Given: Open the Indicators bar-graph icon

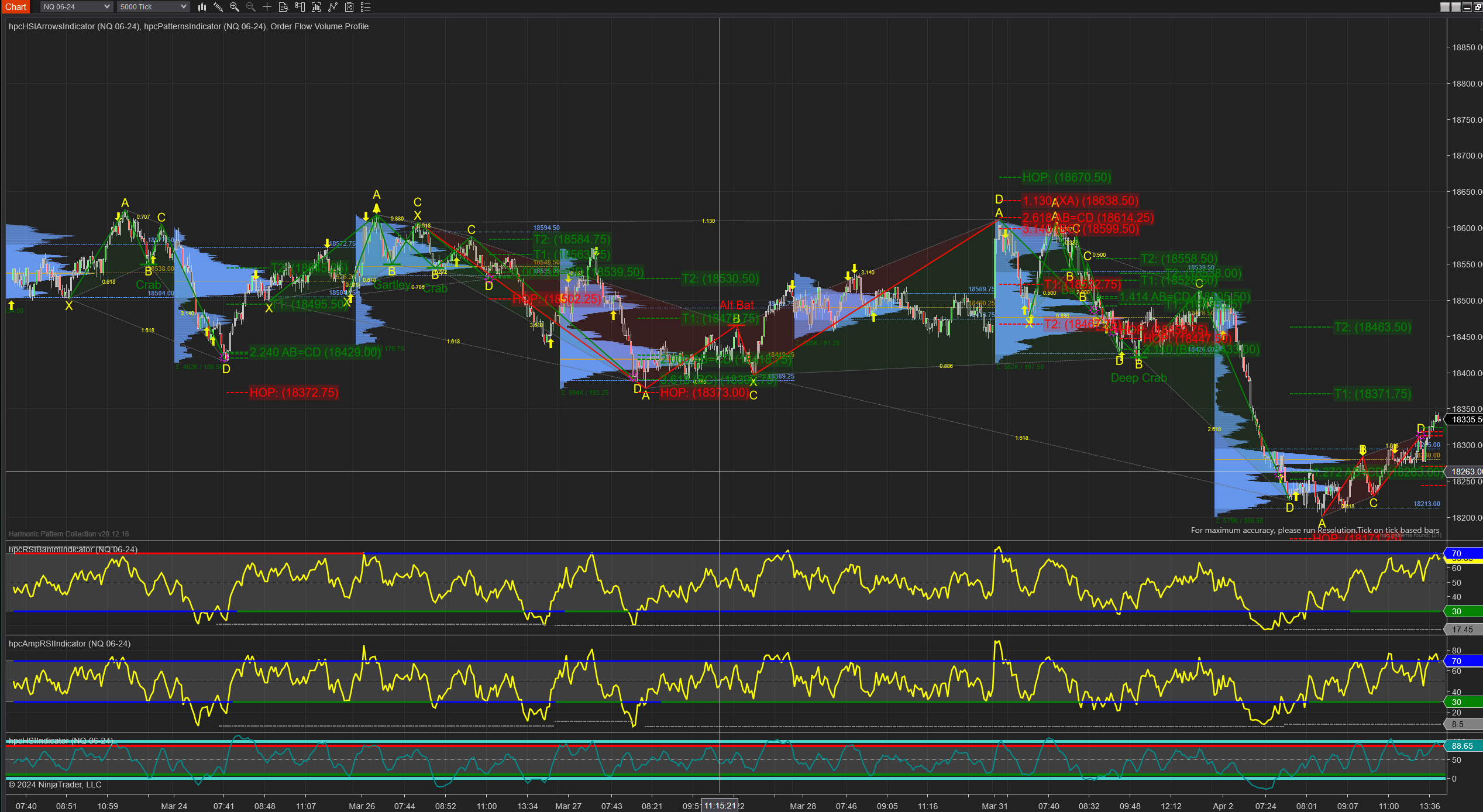Looking at the screenshot, I should (x=316, y=7).
